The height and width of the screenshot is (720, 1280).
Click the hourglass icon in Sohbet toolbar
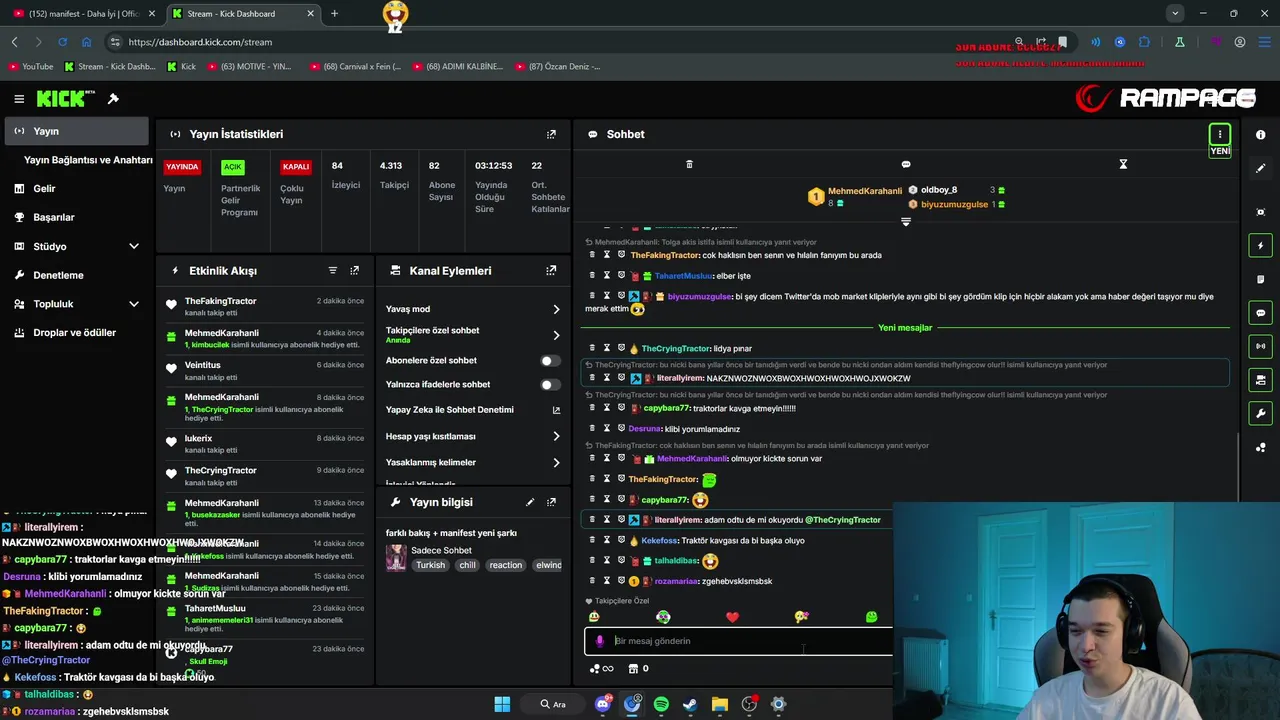1123,164
